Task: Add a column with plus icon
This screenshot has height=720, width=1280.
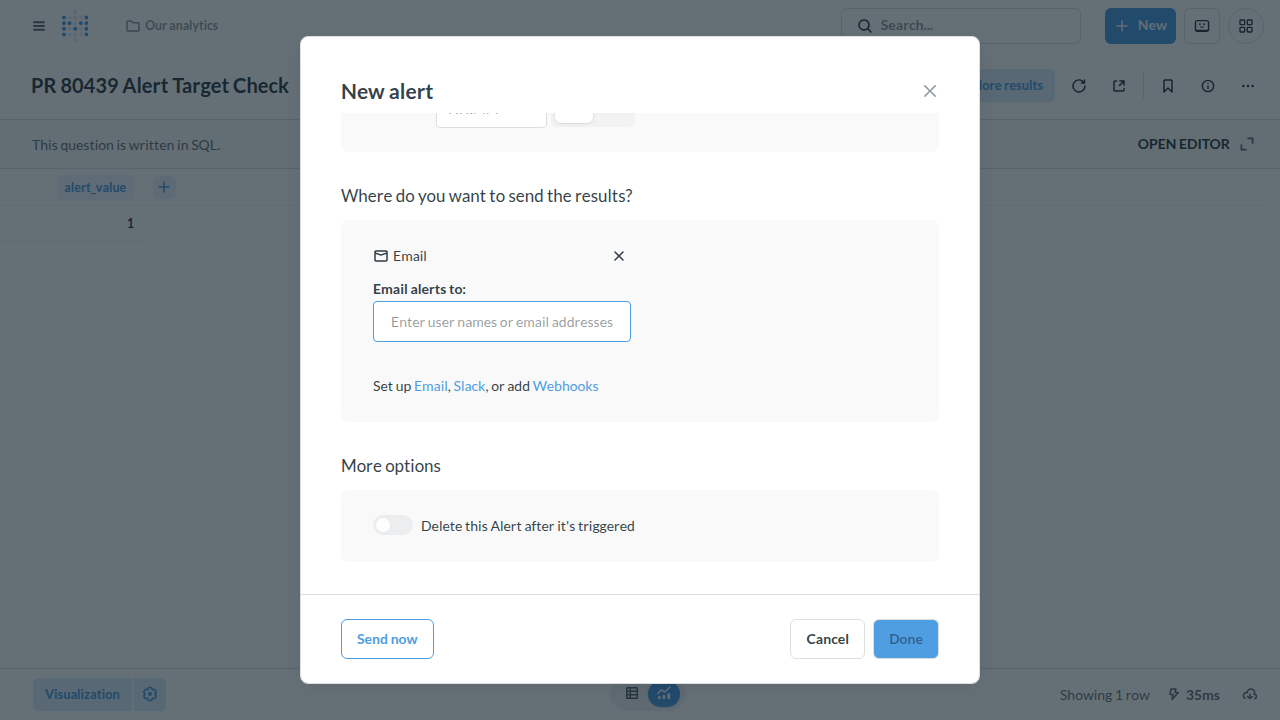Action: (164, 187)
